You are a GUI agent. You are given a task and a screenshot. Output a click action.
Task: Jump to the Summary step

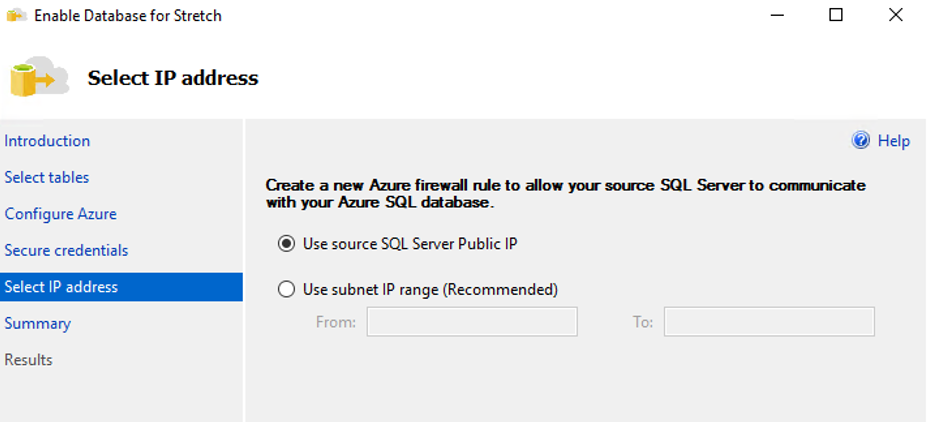point(37,323)
